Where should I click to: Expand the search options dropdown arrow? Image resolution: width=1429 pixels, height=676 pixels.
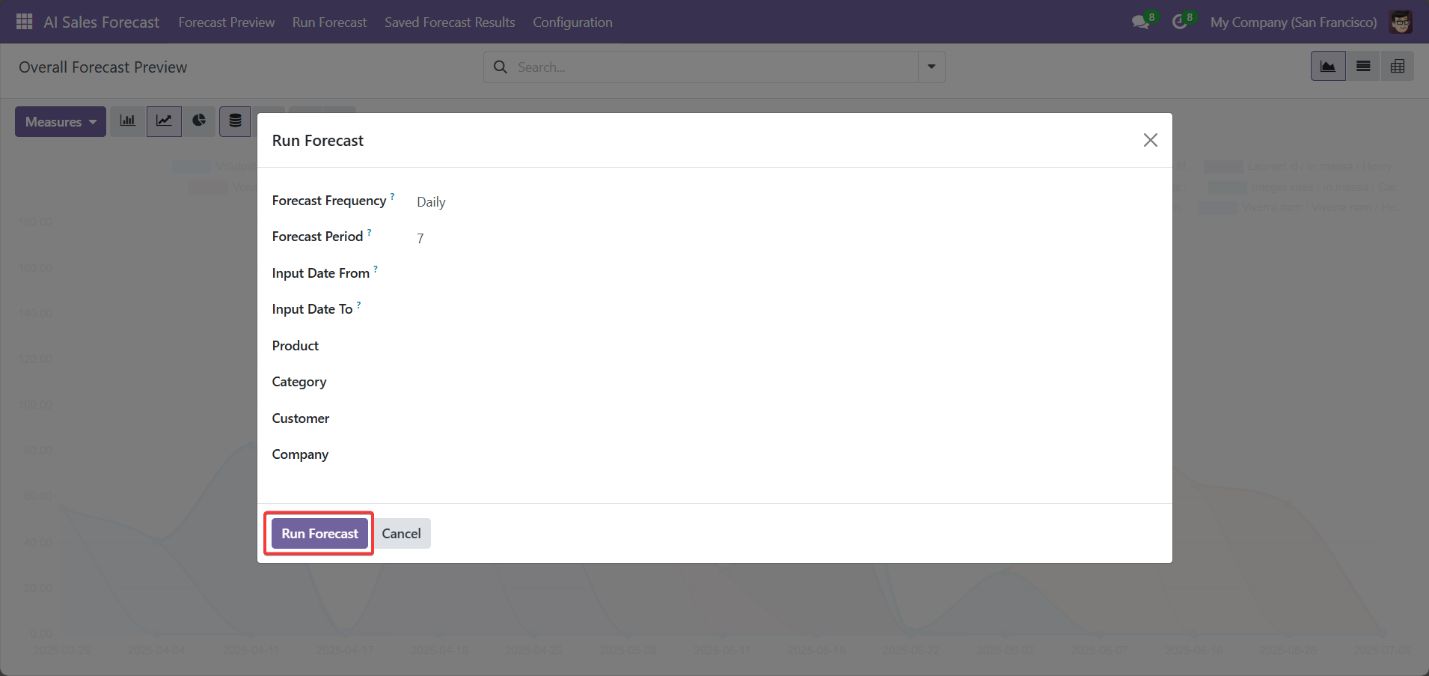pos(932,67)
